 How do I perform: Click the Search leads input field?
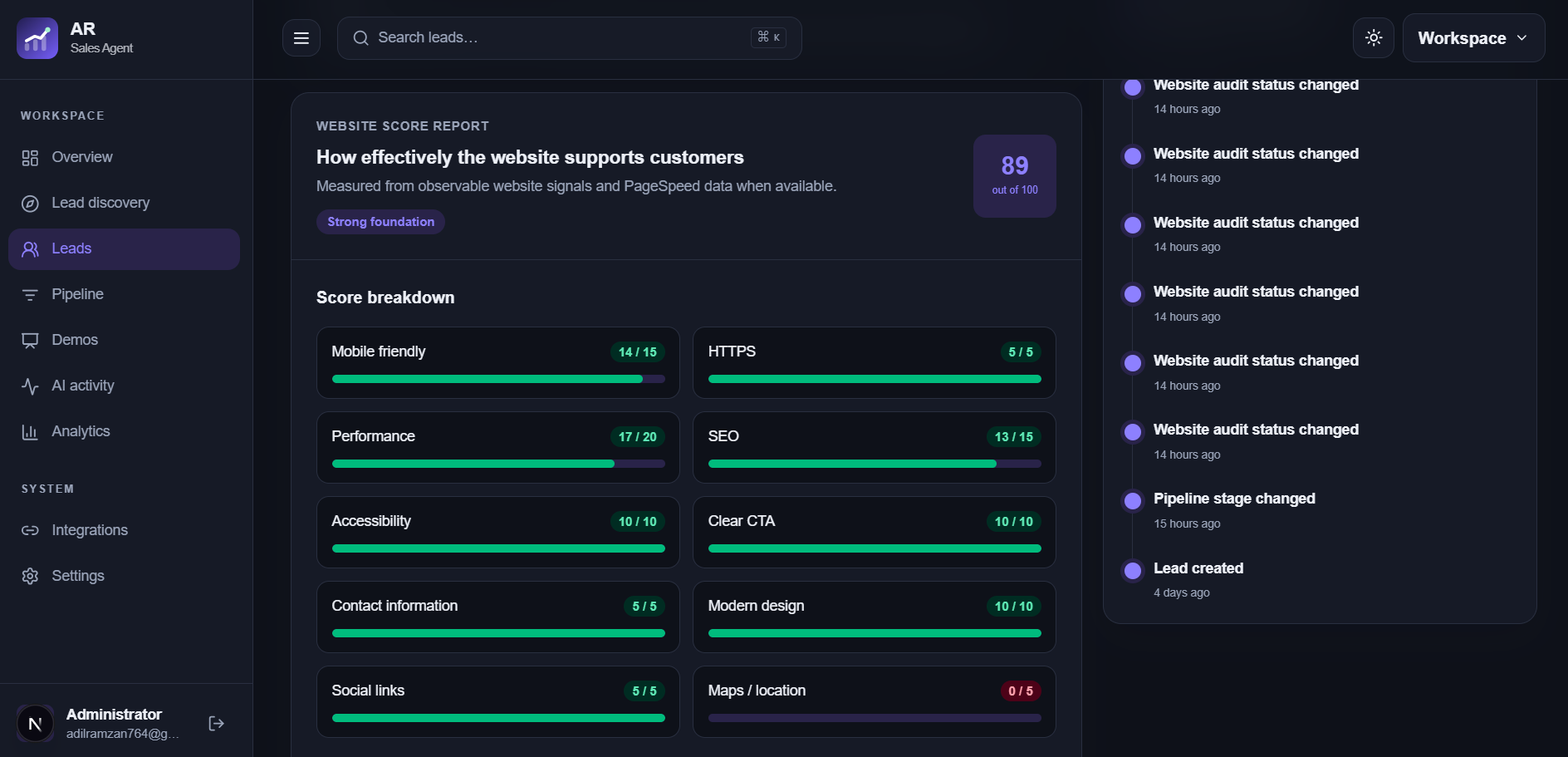[x=569, y=38]
